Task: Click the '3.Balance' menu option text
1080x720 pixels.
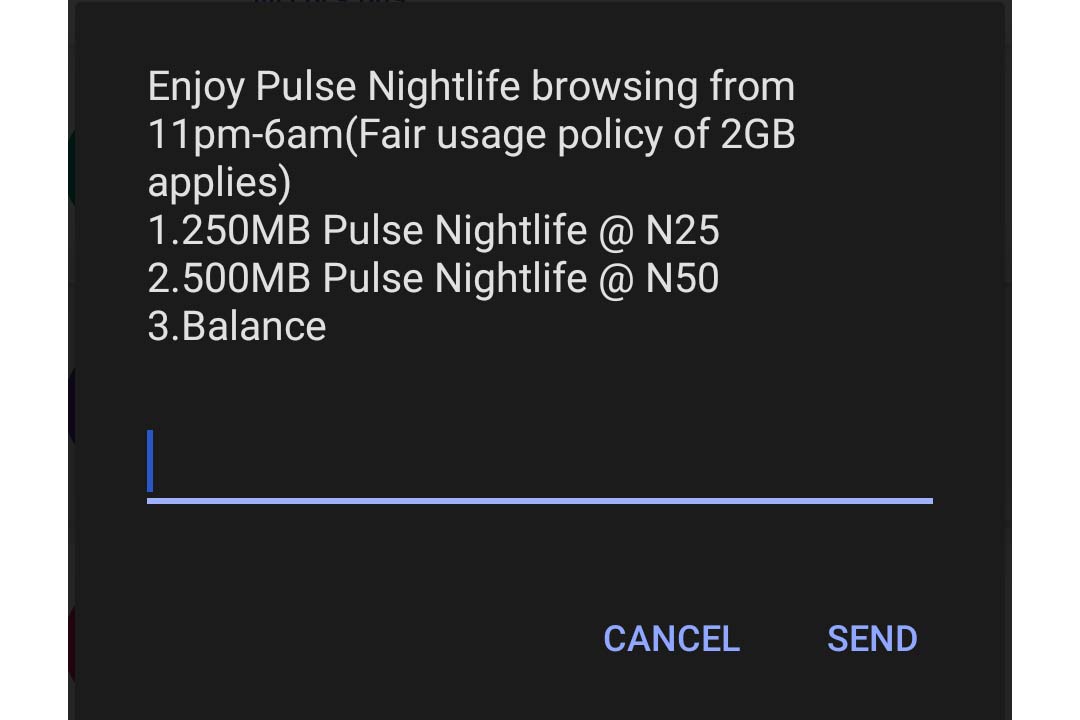Action: point(236,325)
